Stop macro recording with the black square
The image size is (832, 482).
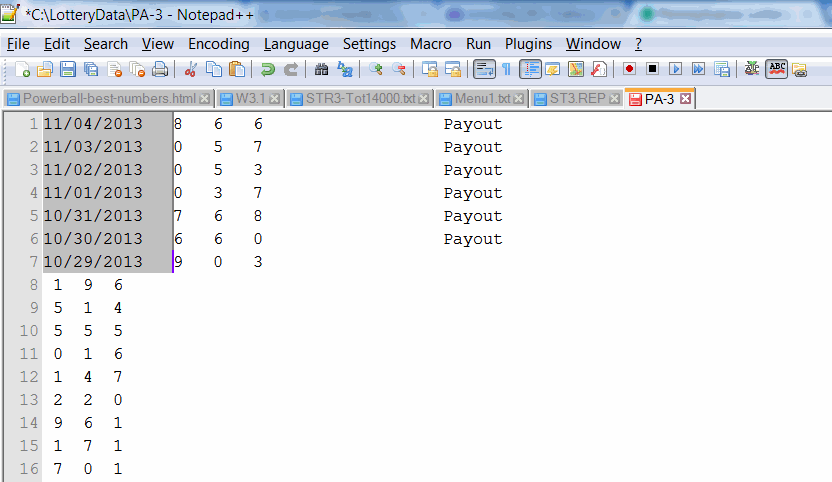653,69
